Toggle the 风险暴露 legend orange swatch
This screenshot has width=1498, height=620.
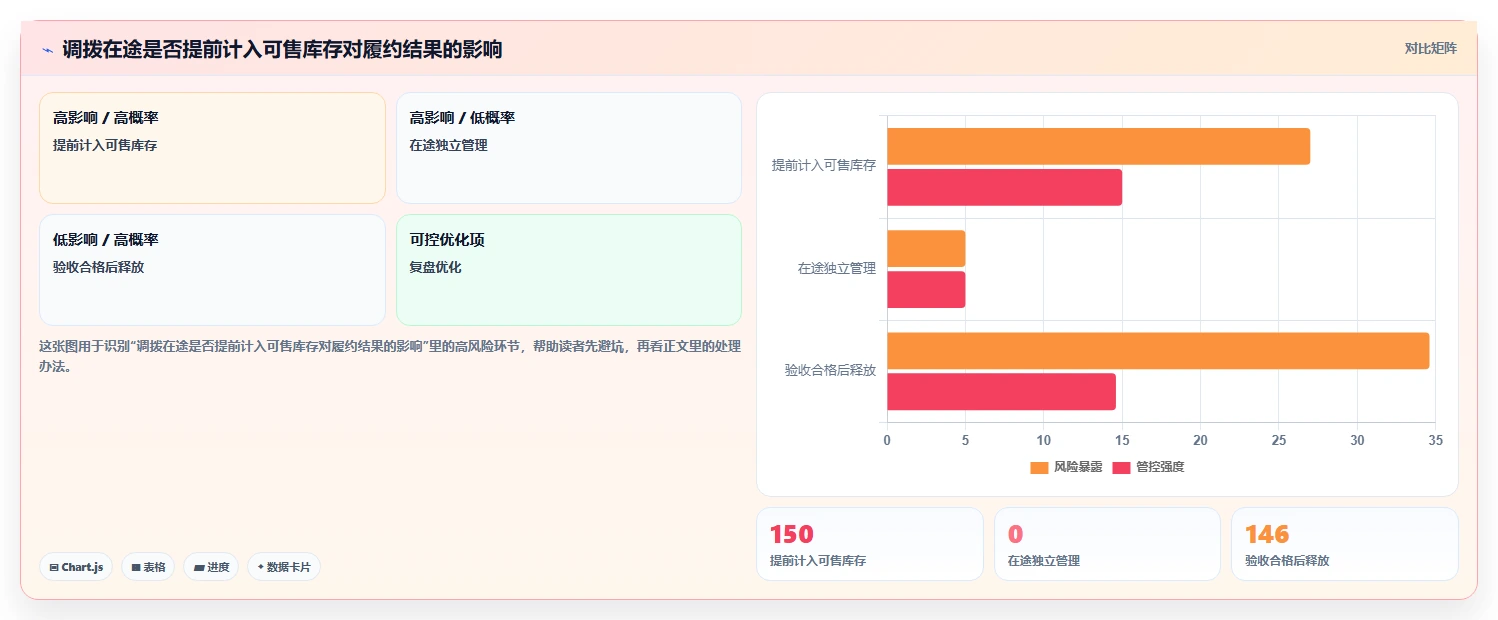[1039, 467]
